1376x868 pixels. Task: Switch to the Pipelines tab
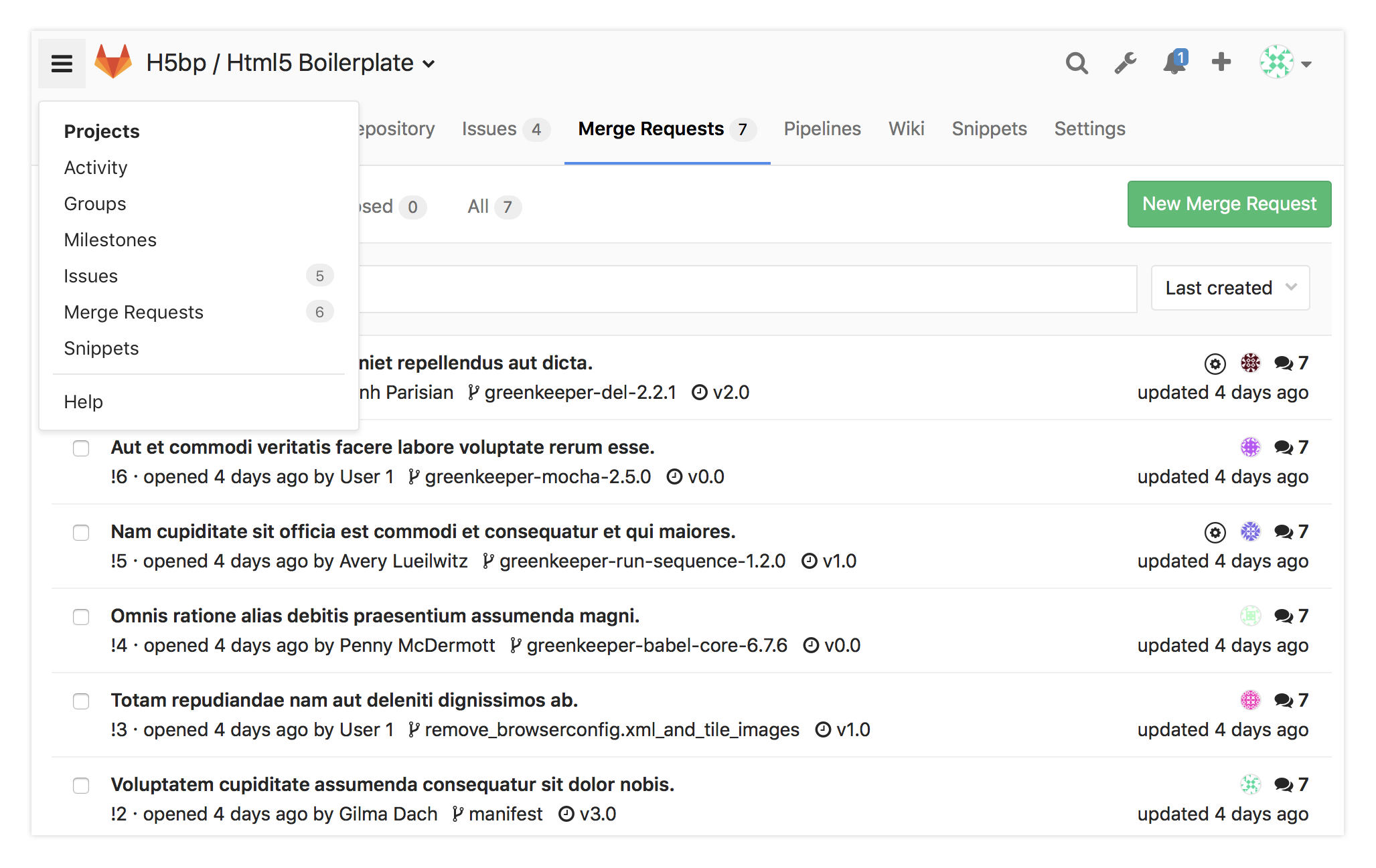pos(822,128)
